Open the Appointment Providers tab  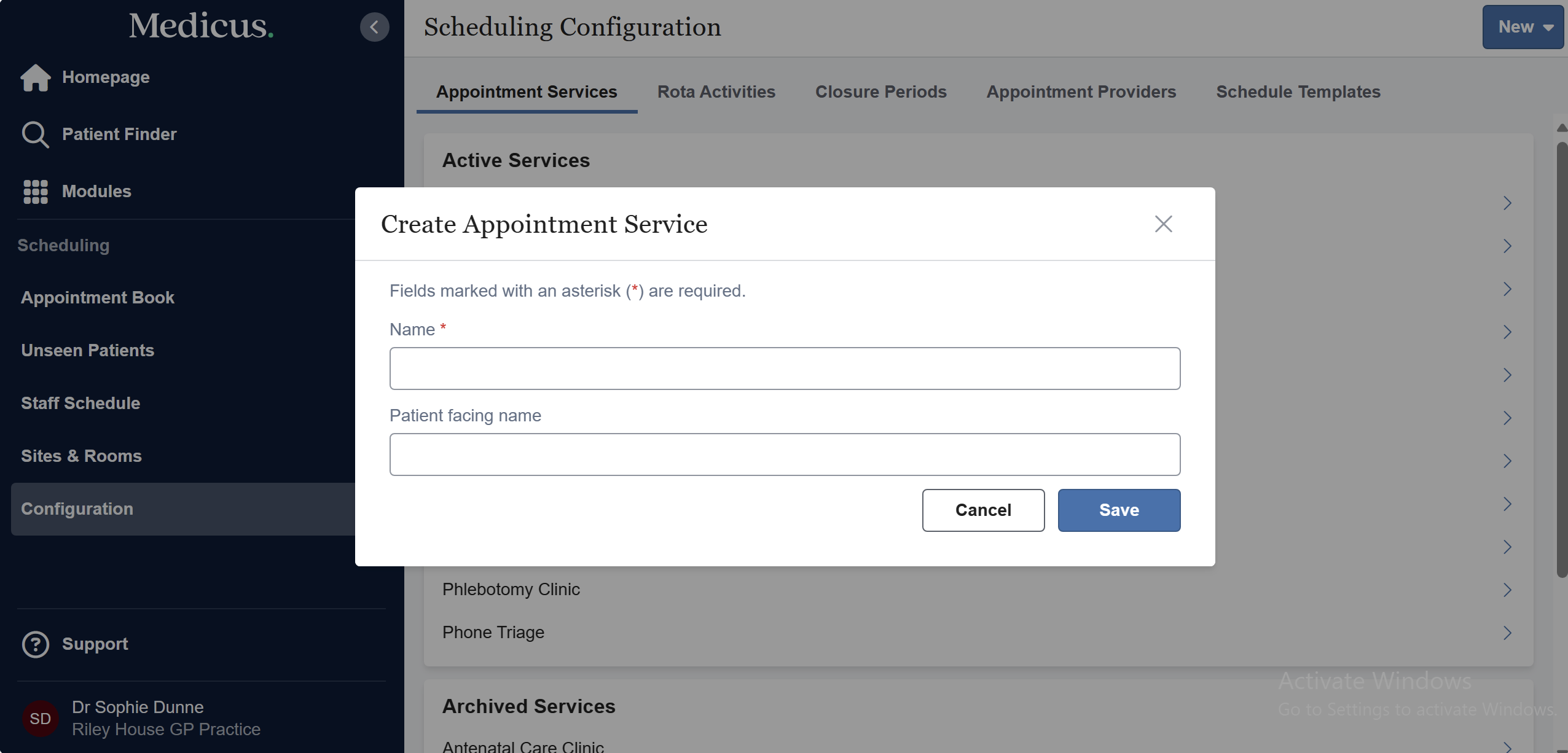pyautogui.click(x=1081, y=92)
